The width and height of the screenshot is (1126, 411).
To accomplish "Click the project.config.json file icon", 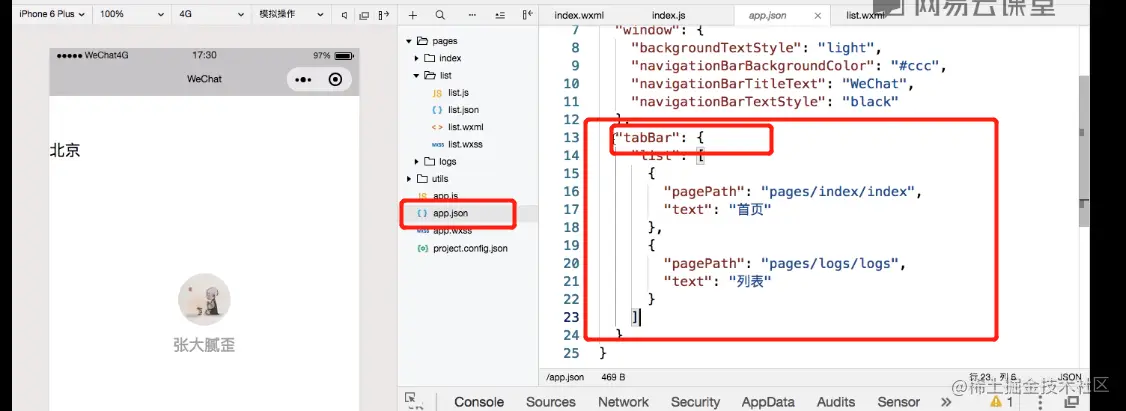I will pyautogui.click(x=422, y=249).
